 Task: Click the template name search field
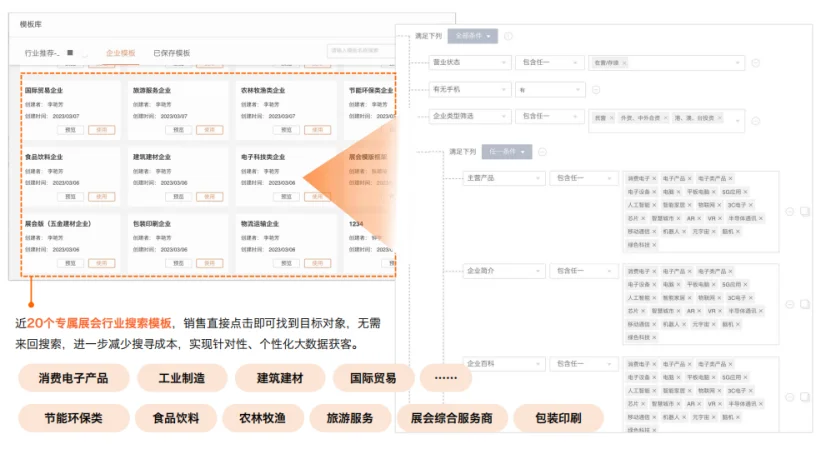click(361, 51)
